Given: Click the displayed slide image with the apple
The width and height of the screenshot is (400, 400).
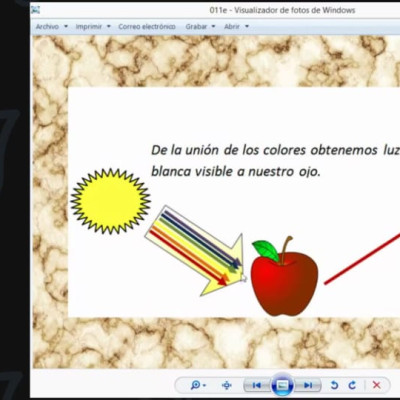Looking at the screenshot, I should pos(216,202).
